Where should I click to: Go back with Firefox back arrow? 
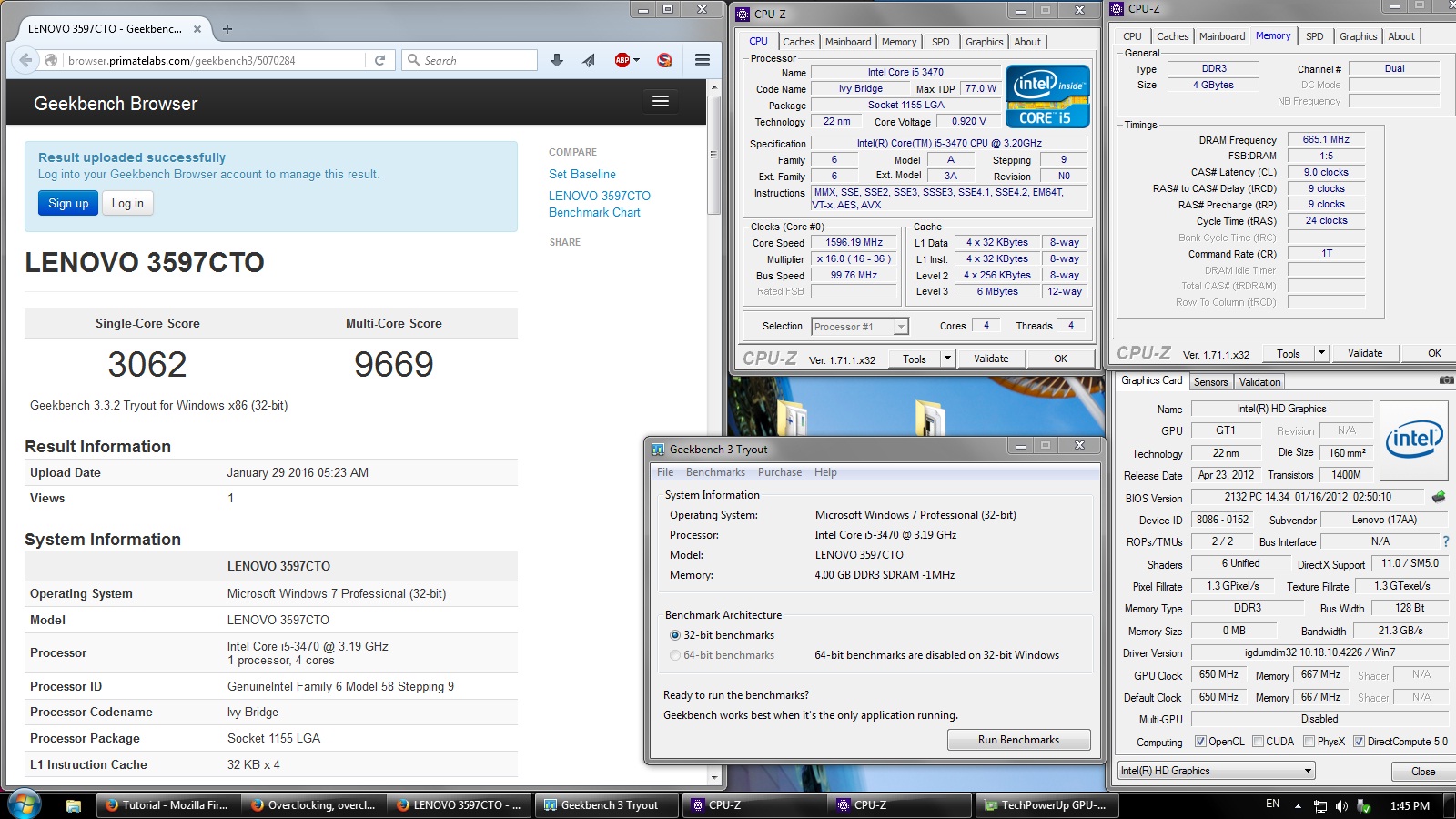pyautogui.click(x=25, y=60)
